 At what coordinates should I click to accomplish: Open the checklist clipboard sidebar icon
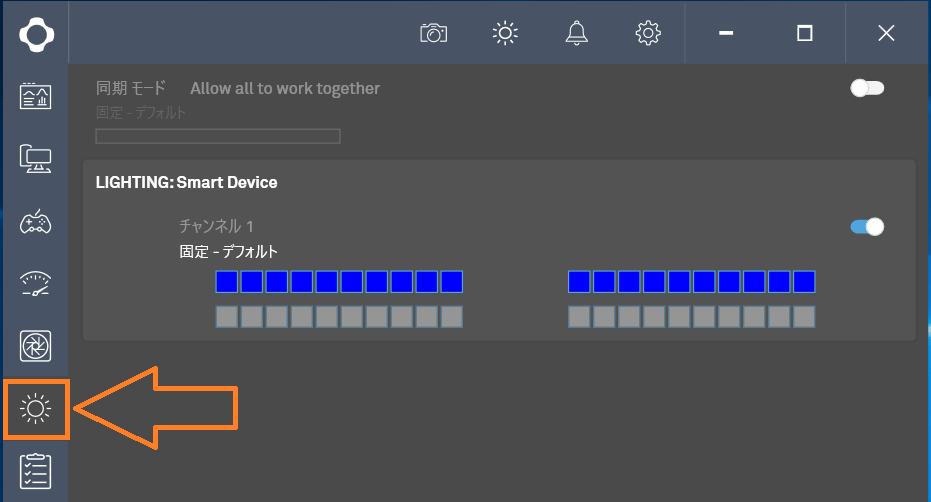point(36,471)
